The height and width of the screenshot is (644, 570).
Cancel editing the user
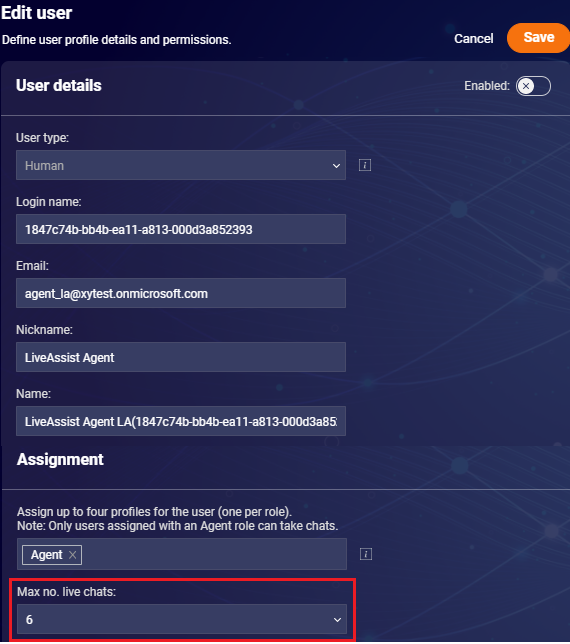[x=473, y=39]
